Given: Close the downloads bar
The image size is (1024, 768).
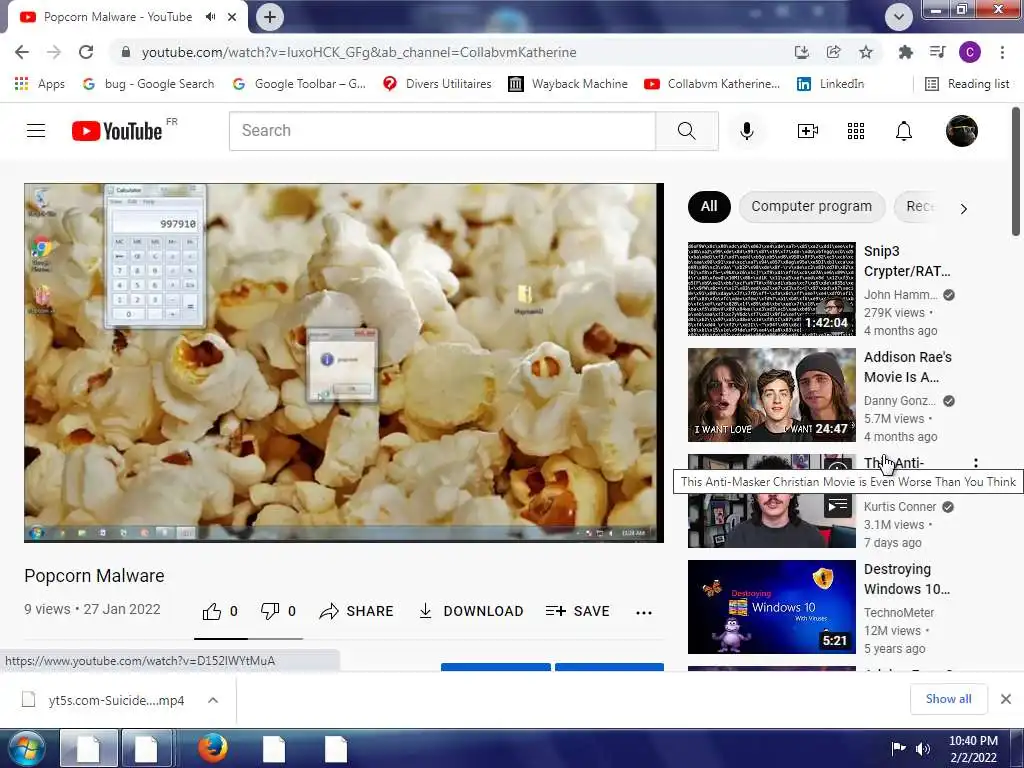Looking at the screenshot, I should tap(1006, 699).
